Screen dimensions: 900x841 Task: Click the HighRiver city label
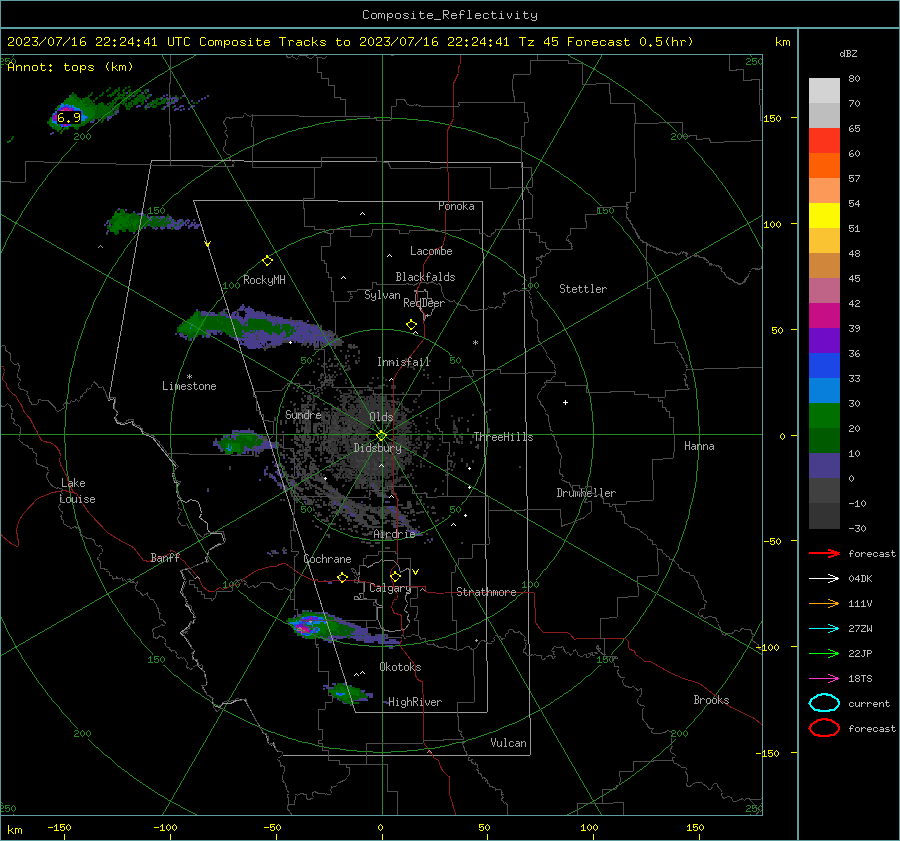[415, 702]
